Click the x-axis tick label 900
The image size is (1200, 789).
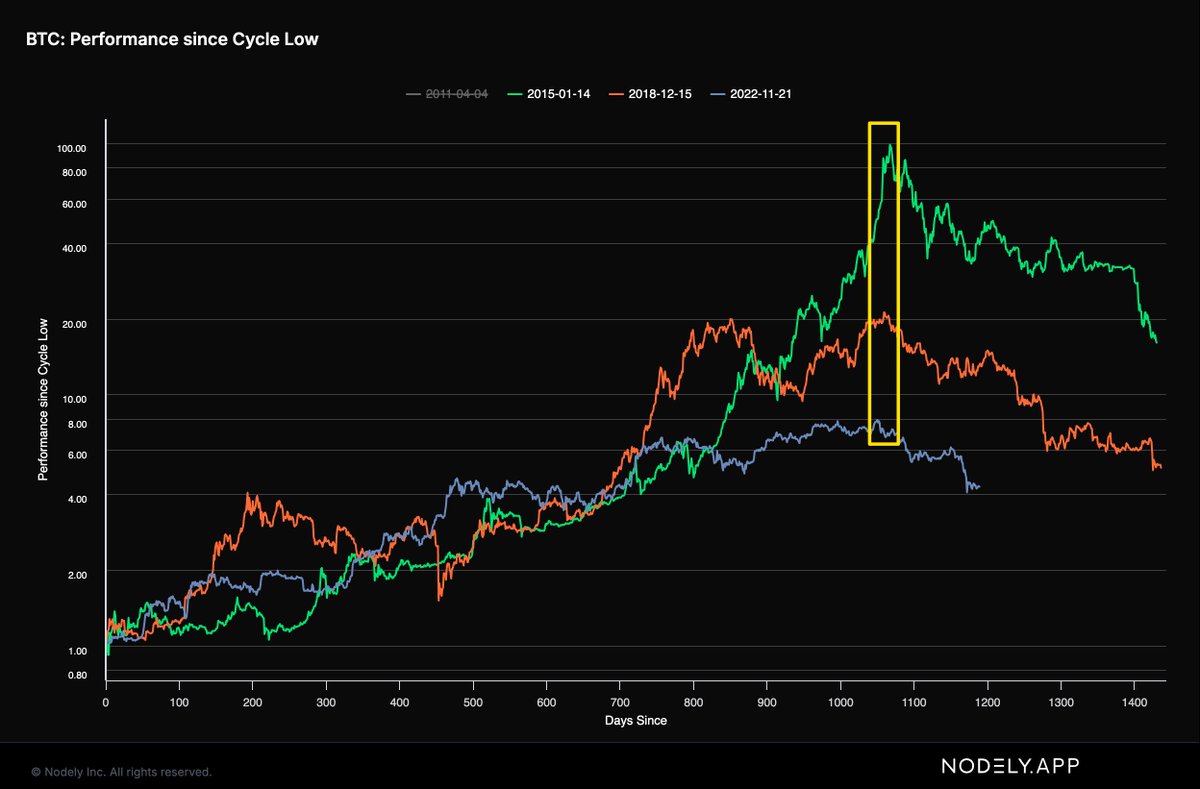tap(767, 702)
